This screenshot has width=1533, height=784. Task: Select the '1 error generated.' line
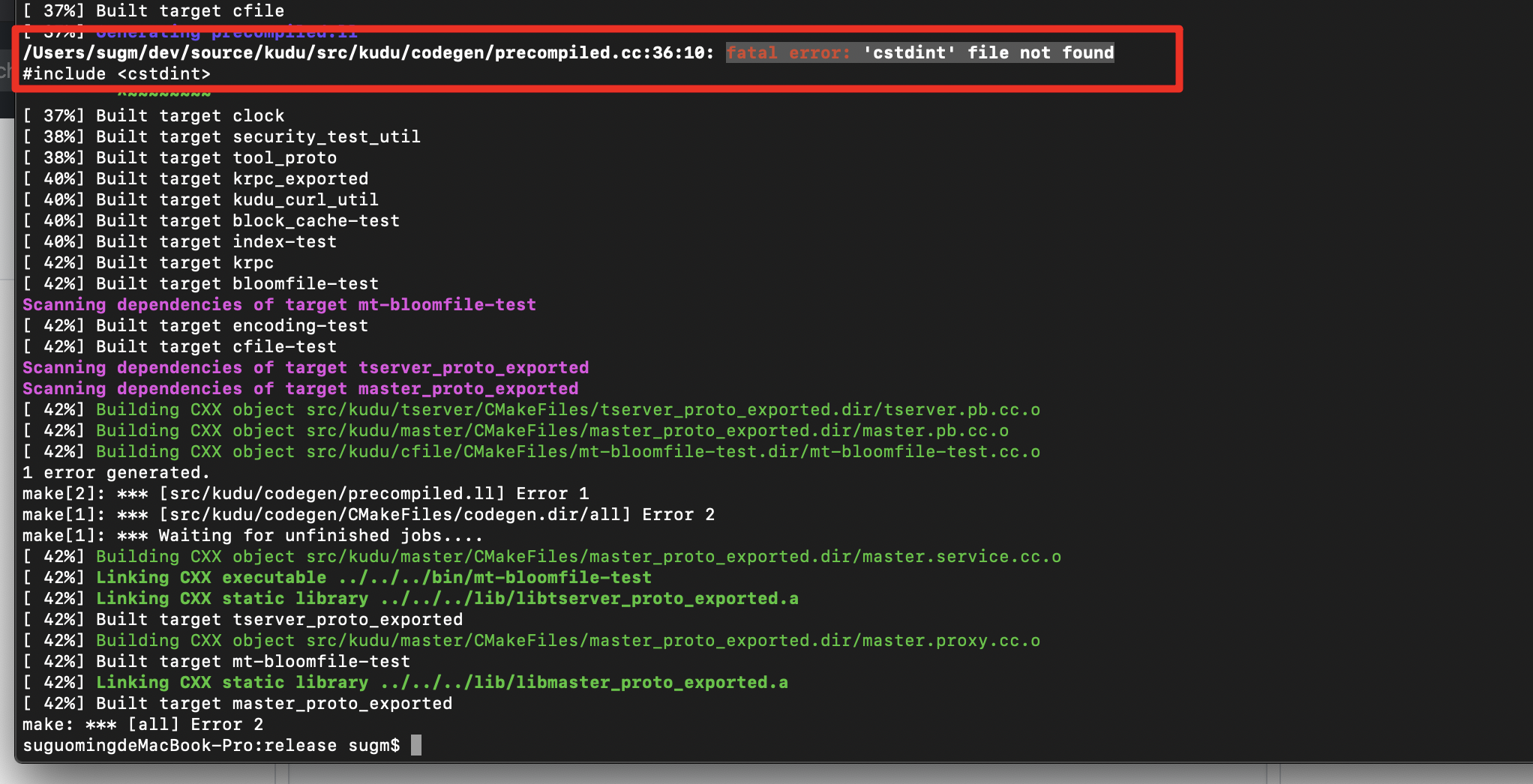pyautogui.click(x=115, y=472)
